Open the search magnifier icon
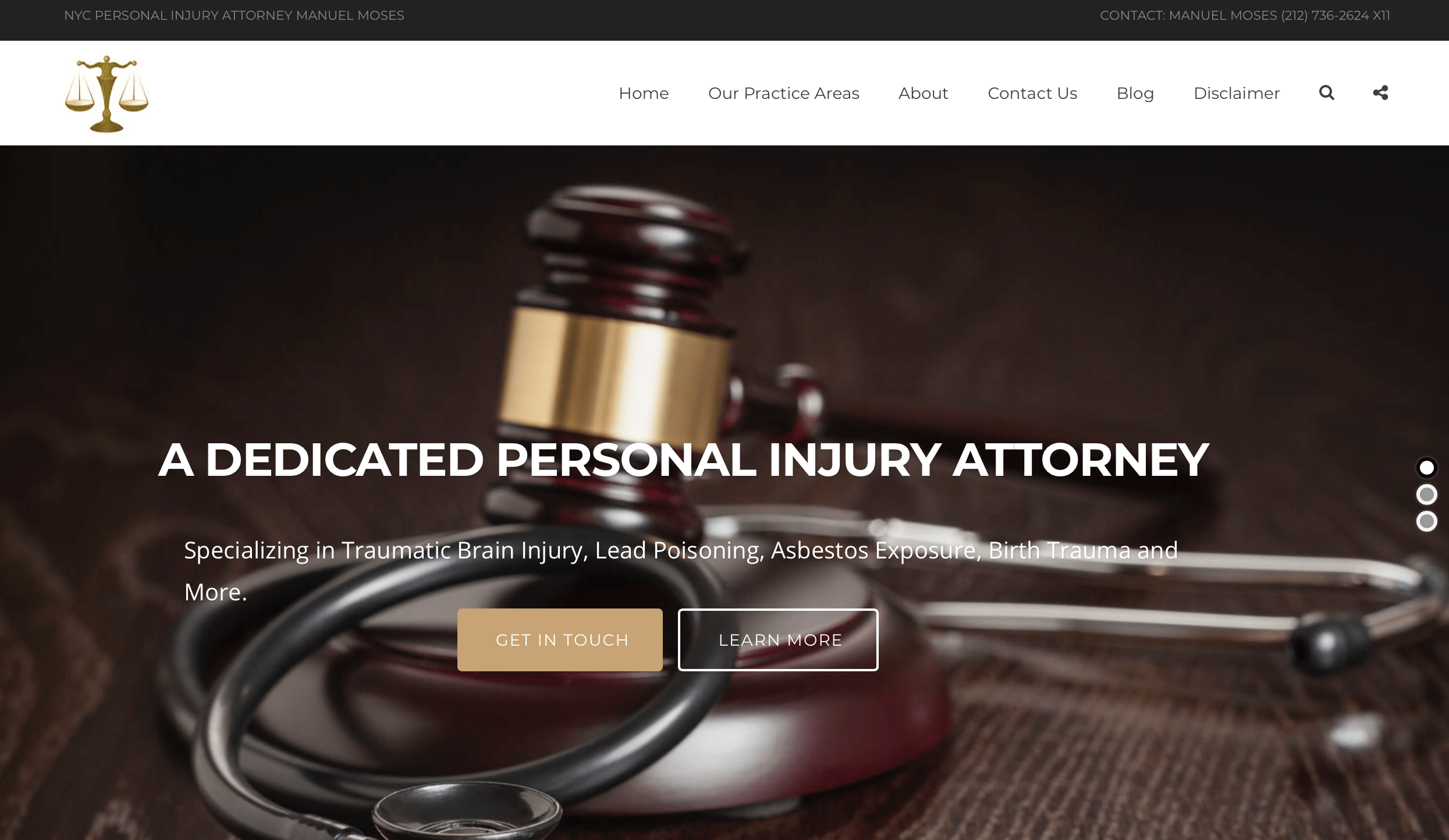Image resolution: width=1449 pixels, height=840 pixels. 1326,92
